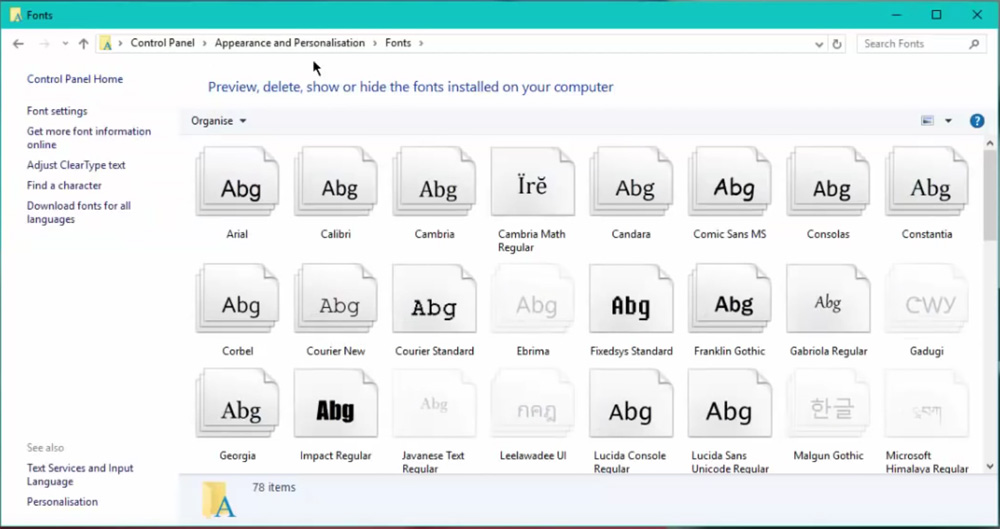Select the Cambria Math Regular font icon
Screen dimensions: 1000x529
point(533,183)
